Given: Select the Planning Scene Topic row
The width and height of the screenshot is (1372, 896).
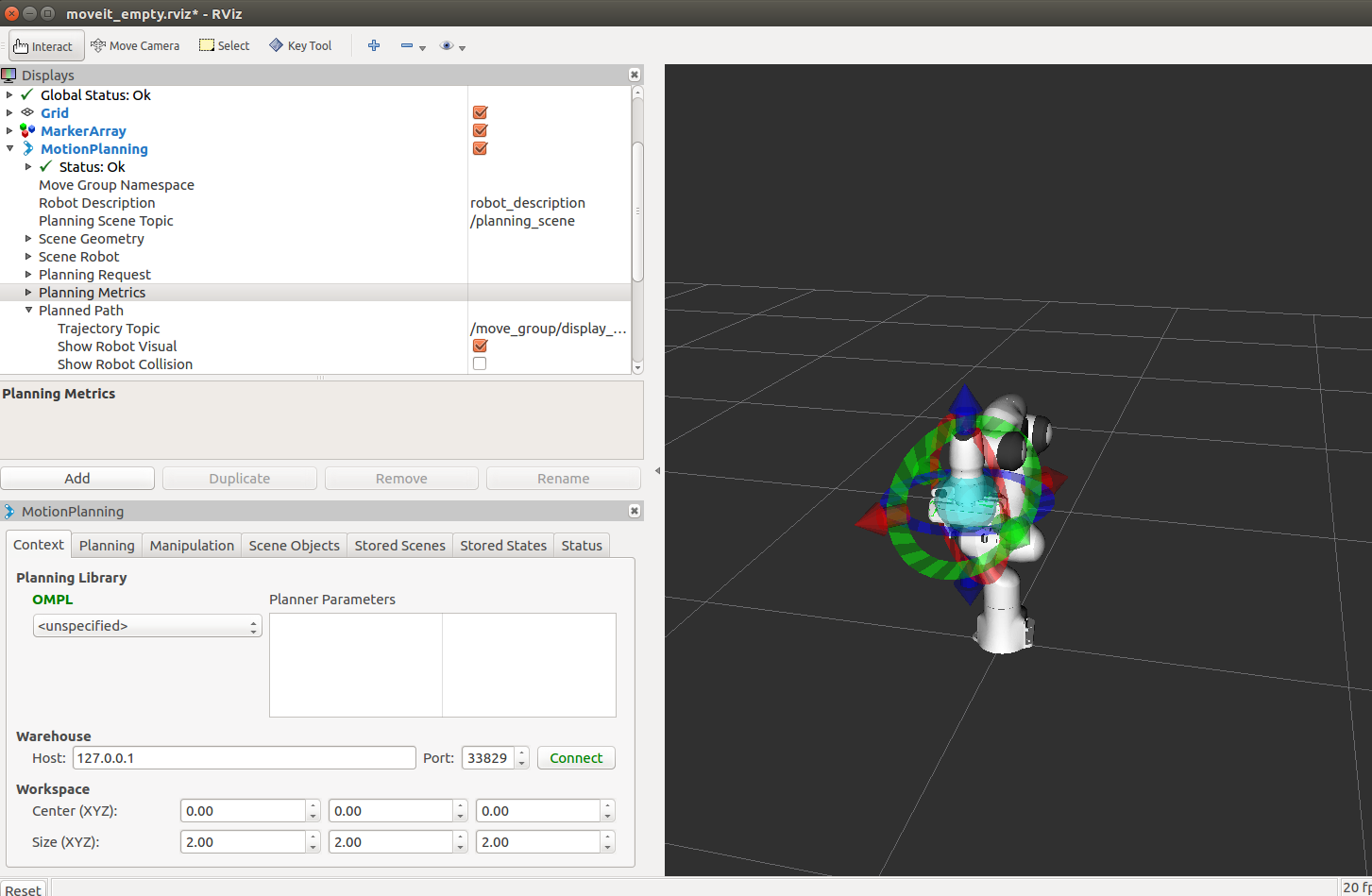Looking at the screenshot, I should (x=315, y=221).
